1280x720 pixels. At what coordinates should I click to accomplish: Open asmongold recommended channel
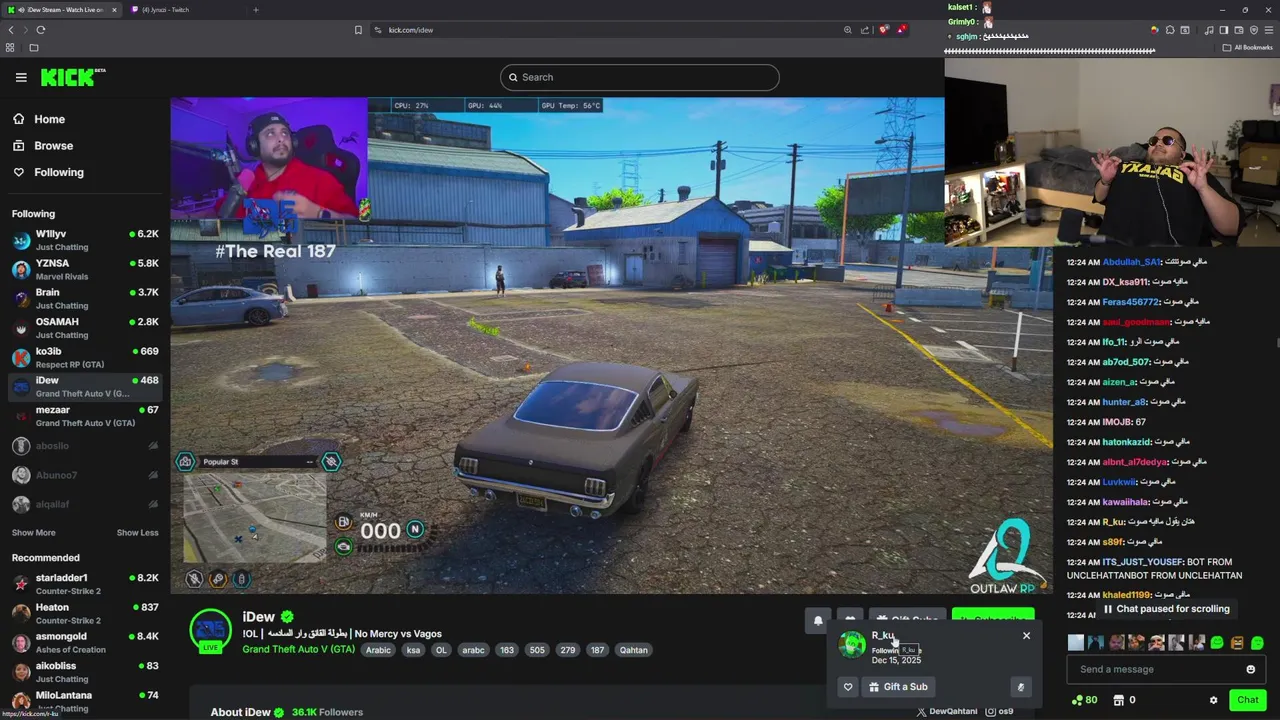click(85, 642)
